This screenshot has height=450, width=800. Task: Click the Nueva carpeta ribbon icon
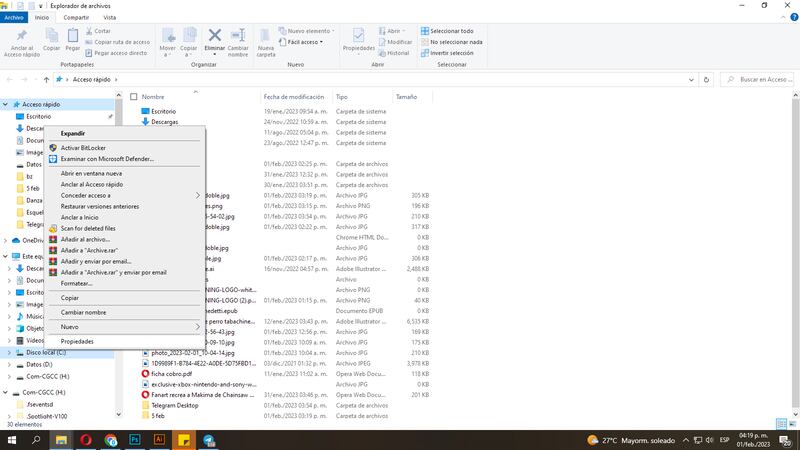[x=265, y=42]
